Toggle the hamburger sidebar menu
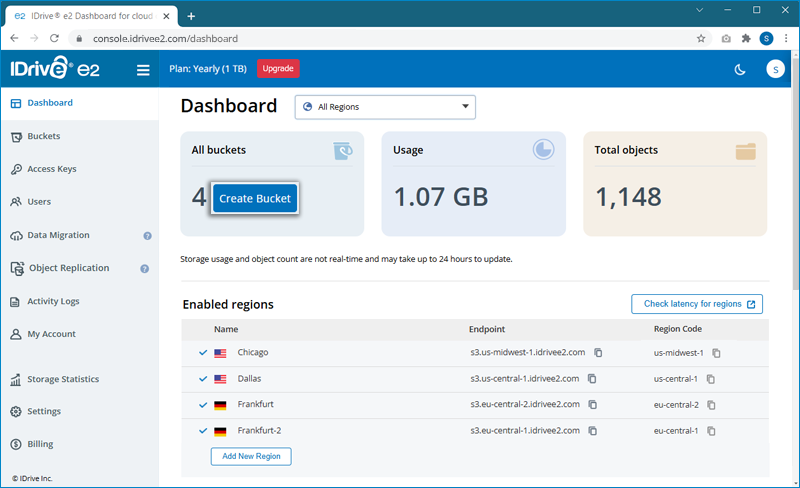This screenshot has height=488, width=800. pos(143,70)
